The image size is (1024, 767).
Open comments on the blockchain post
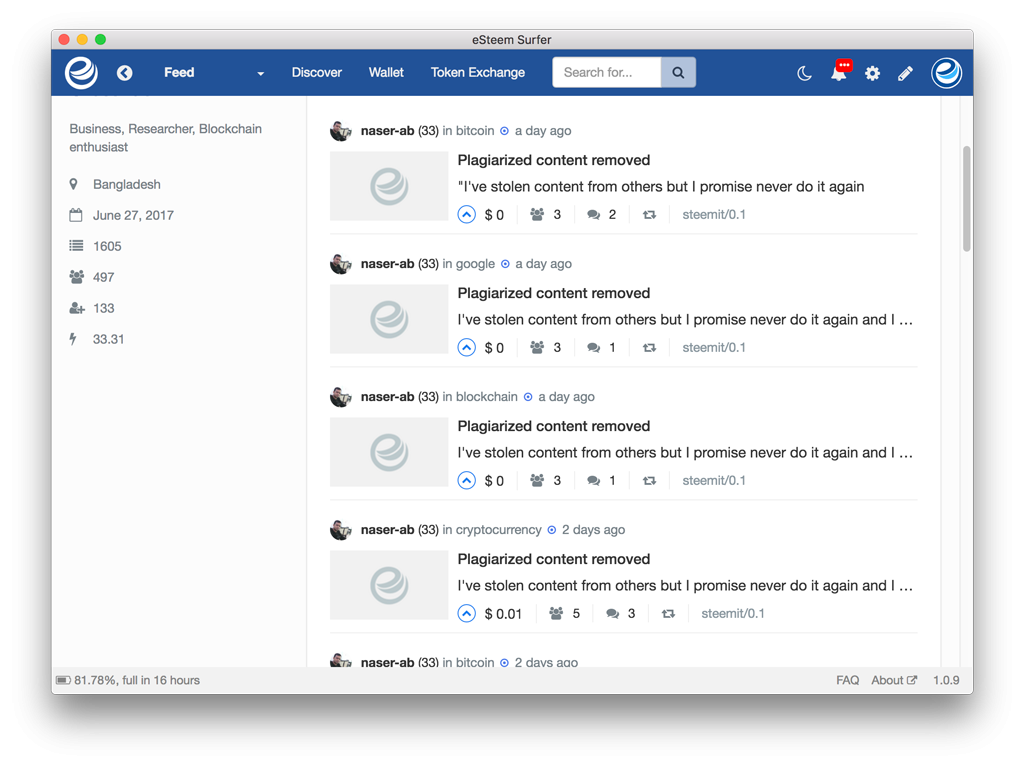[x=601, y=480]
